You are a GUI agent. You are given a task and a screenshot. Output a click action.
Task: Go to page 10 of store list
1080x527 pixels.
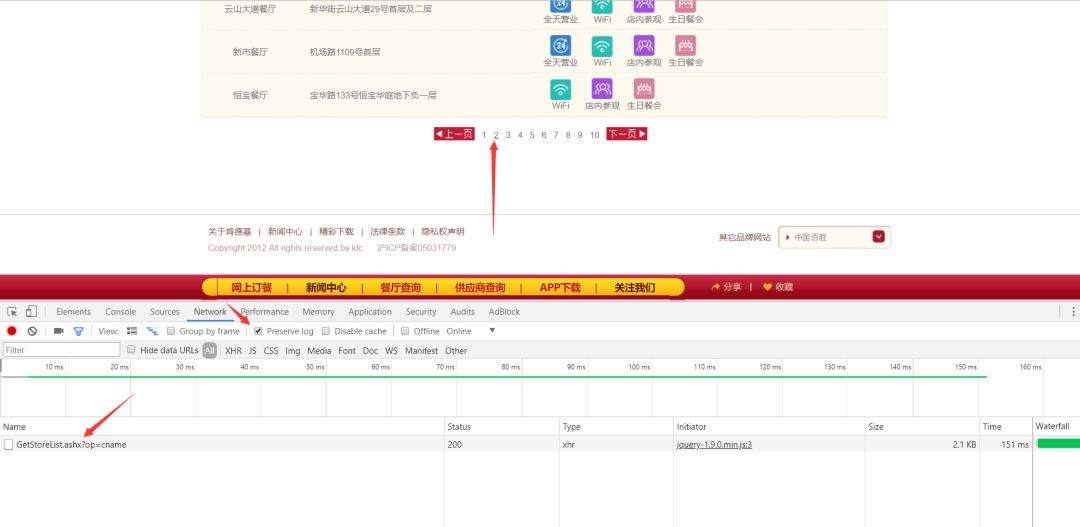[594, 135]
